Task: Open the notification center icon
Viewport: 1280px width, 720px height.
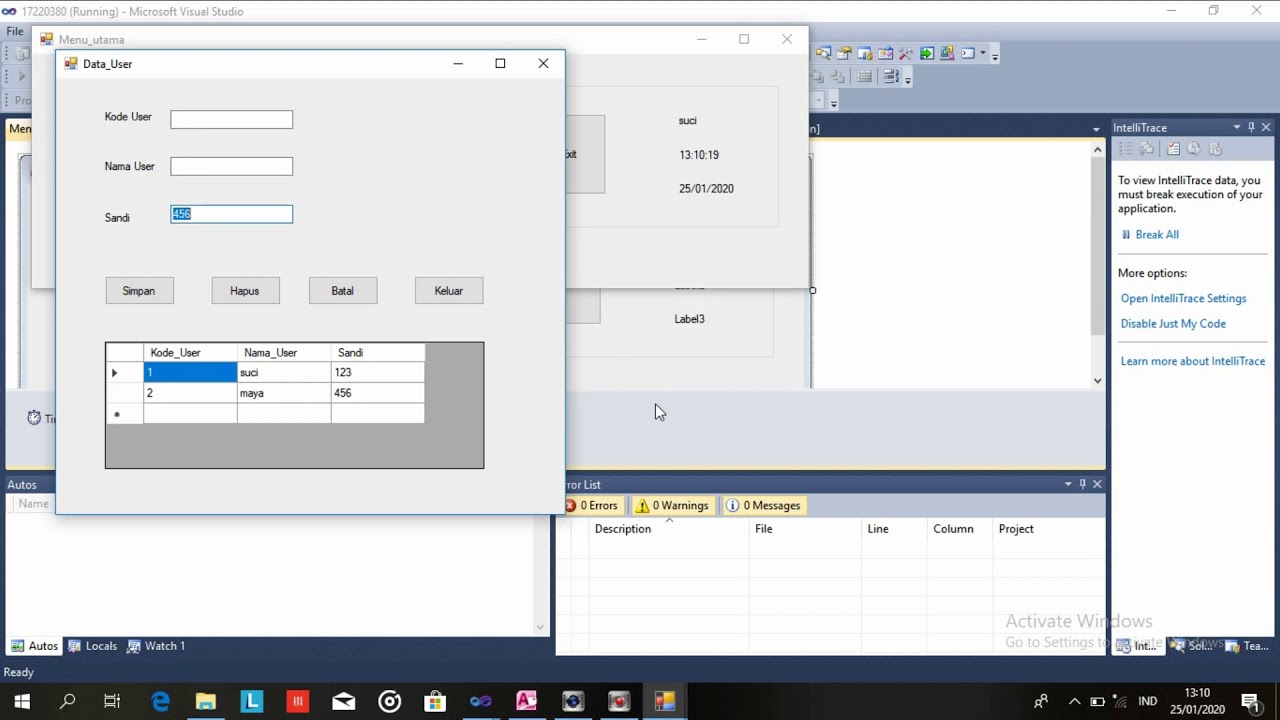Action: coord(1250,702)
